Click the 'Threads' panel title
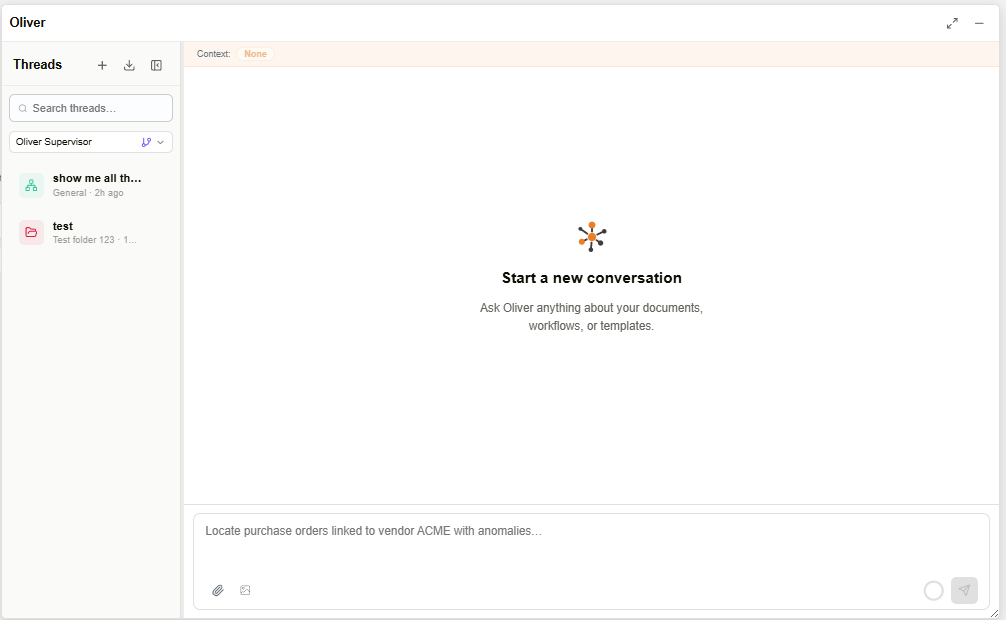The height and width of the screenshot is (620, 1006). [x=38, y=65]
